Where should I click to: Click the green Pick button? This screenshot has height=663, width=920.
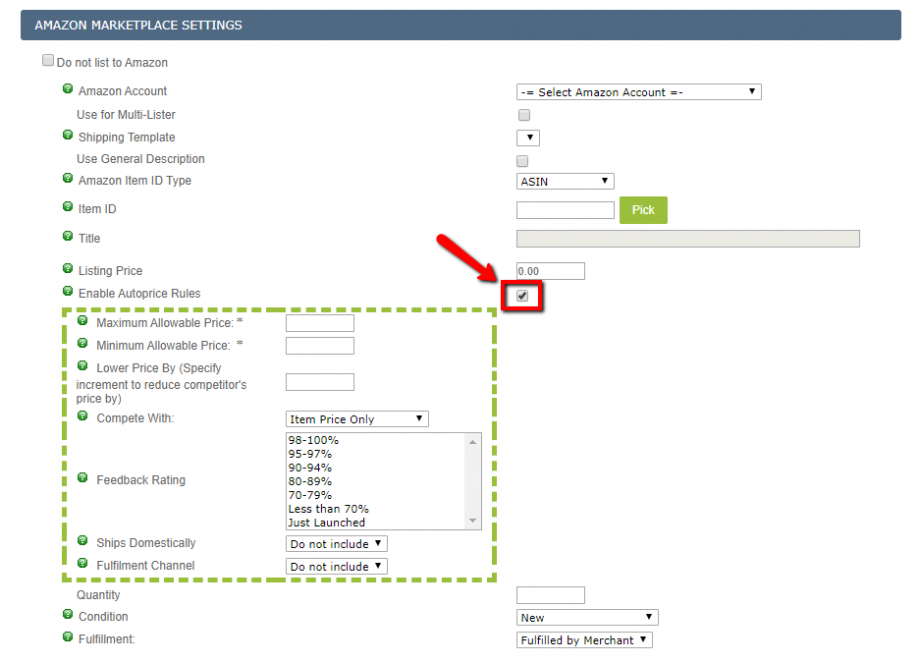click(x=643, y=210)
